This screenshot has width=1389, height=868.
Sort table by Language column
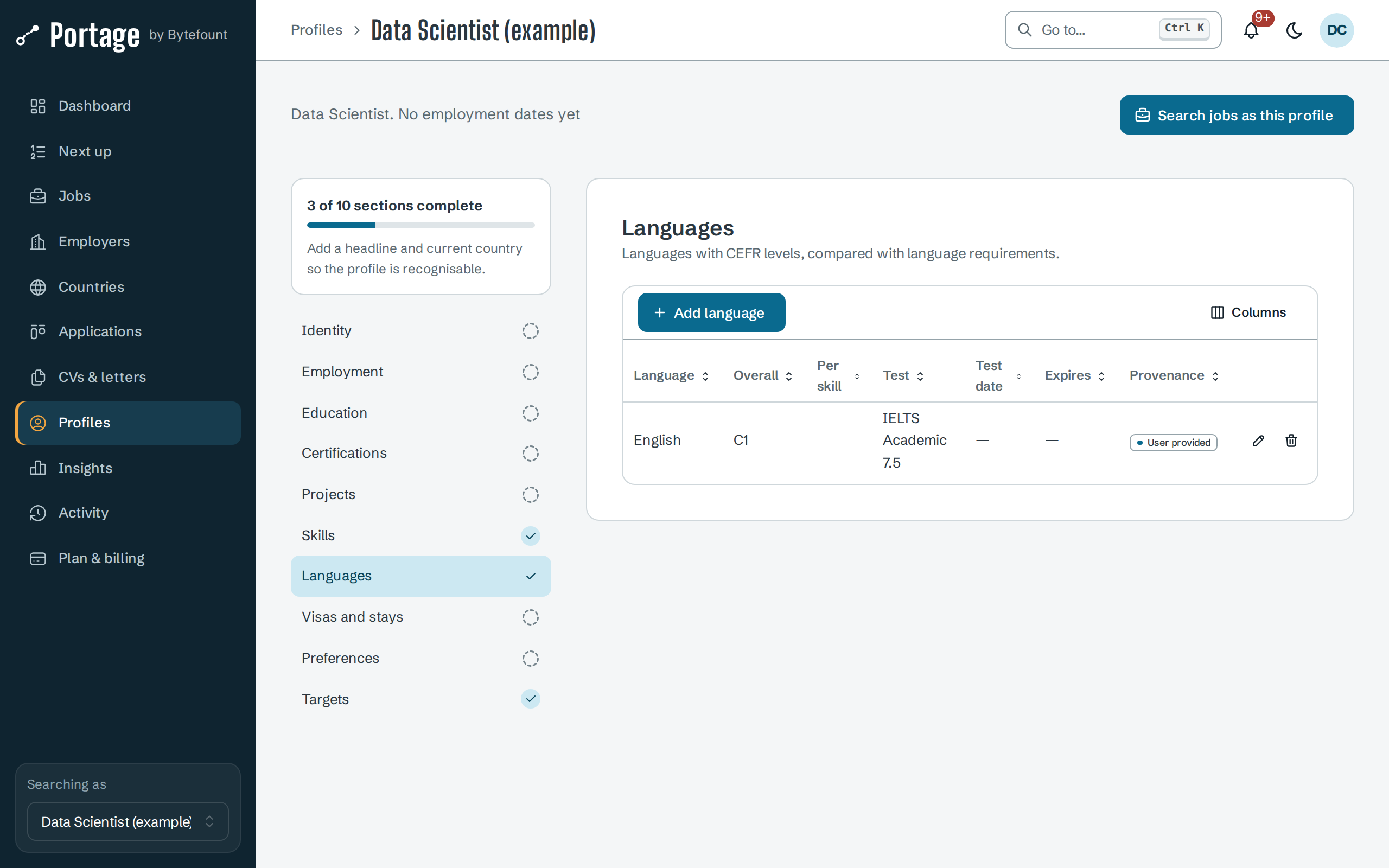click(x=671, y=375)
